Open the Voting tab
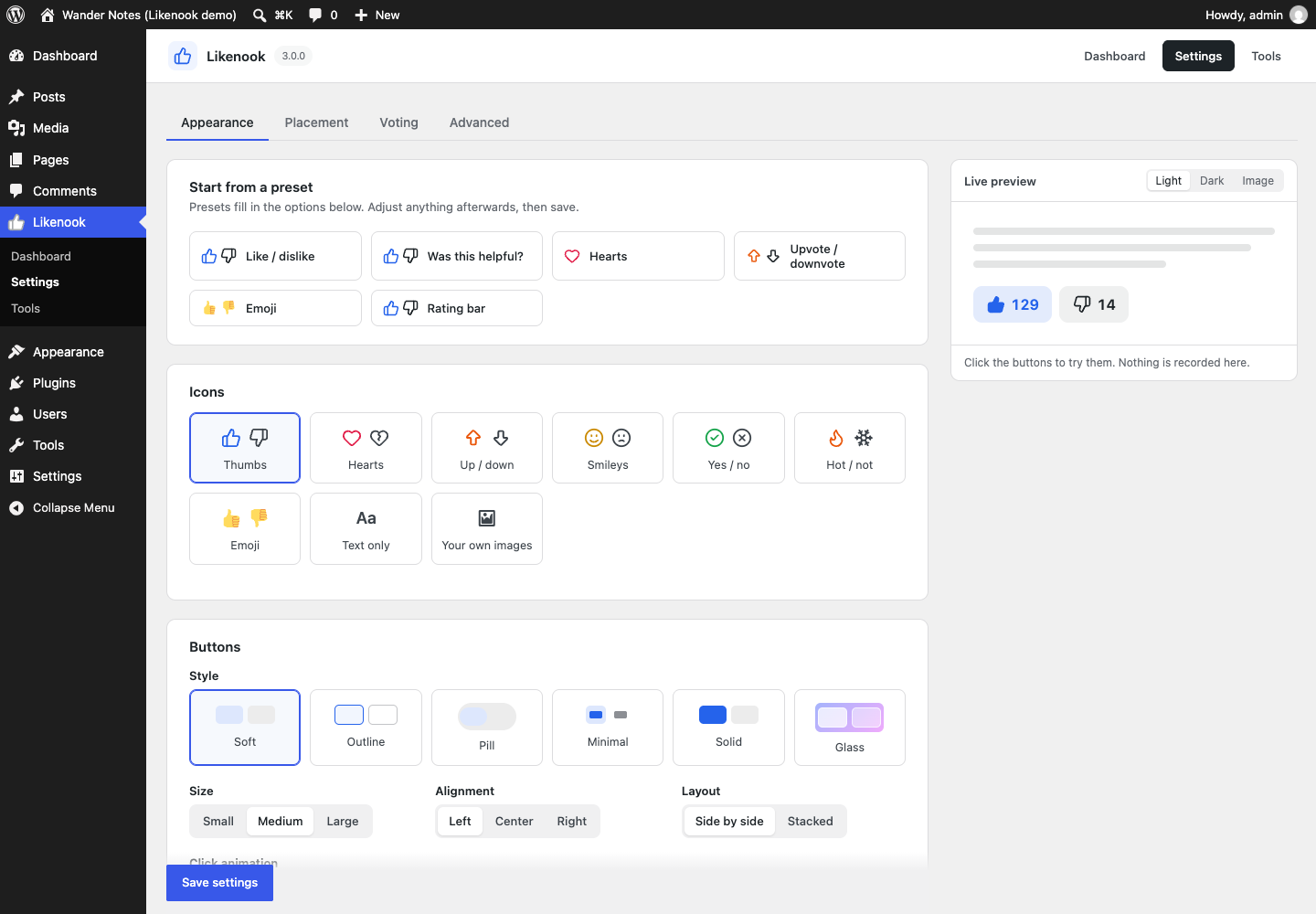This screenshot has width=1316, height=914. tap(399, 122)
